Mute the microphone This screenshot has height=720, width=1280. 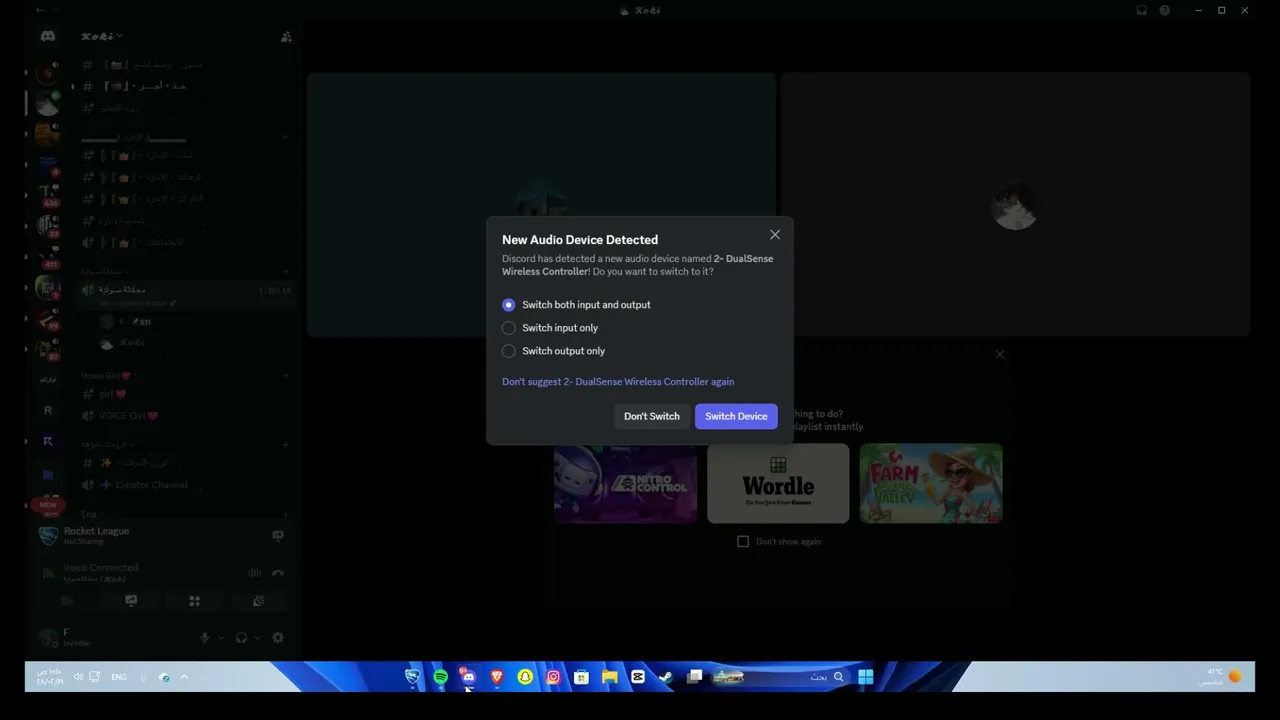(205, 638)
